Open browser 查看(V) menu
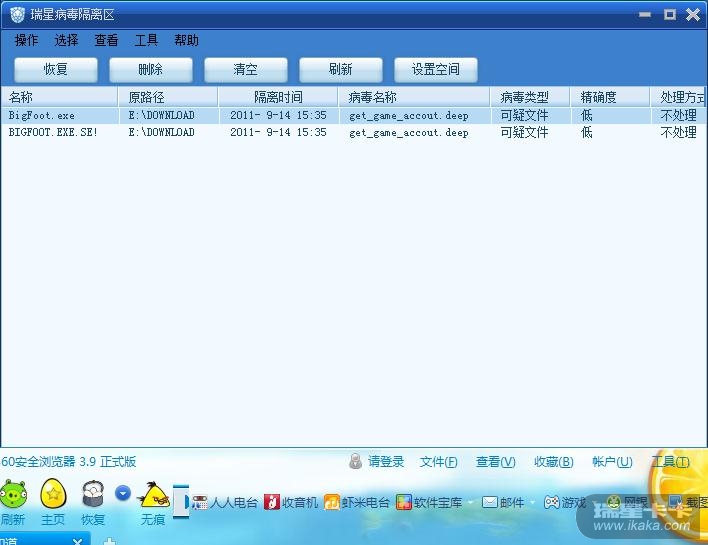The image size is (708, 545). coord(496,461)
